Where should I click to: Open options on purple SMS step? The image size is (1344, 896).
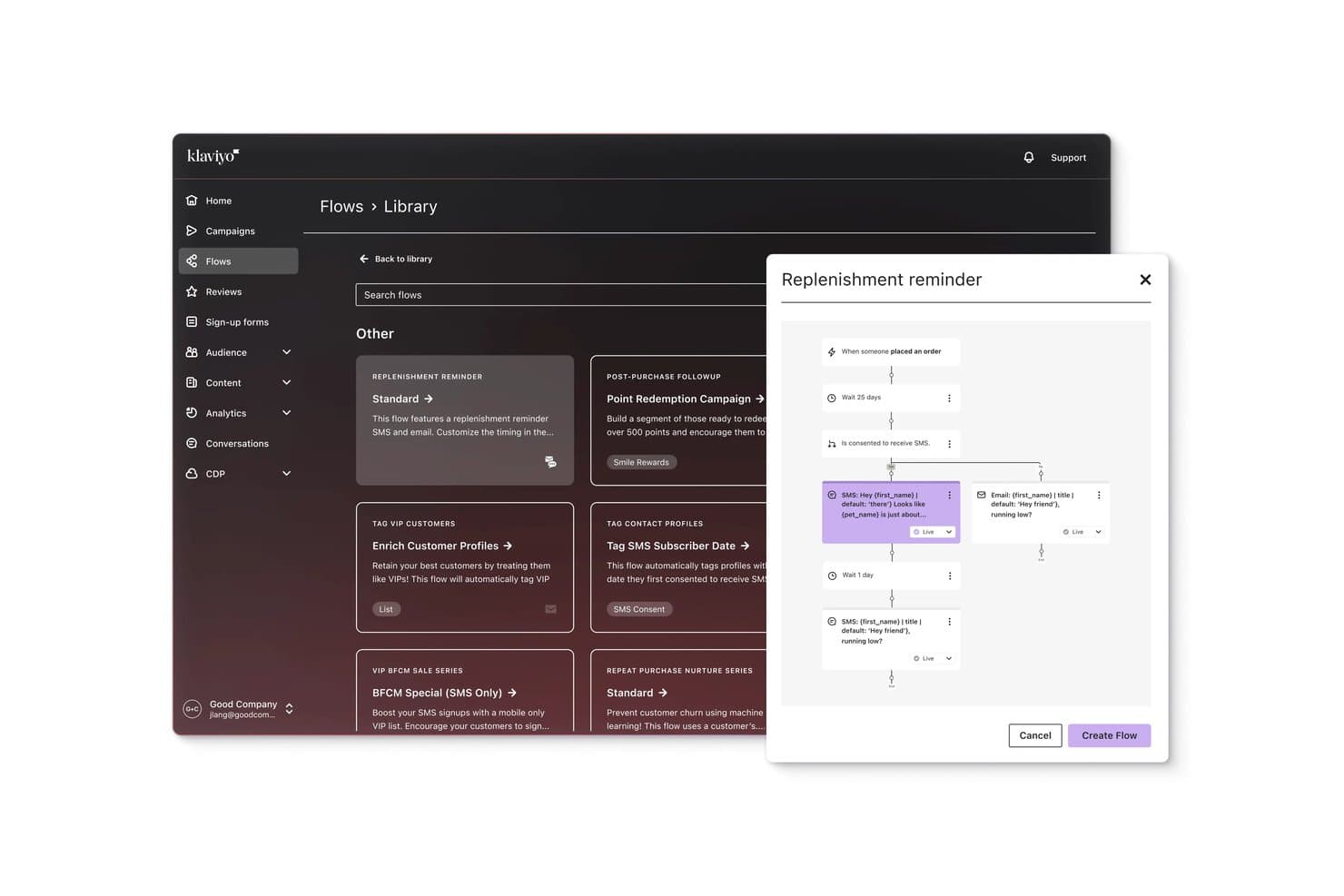[949, 495]
